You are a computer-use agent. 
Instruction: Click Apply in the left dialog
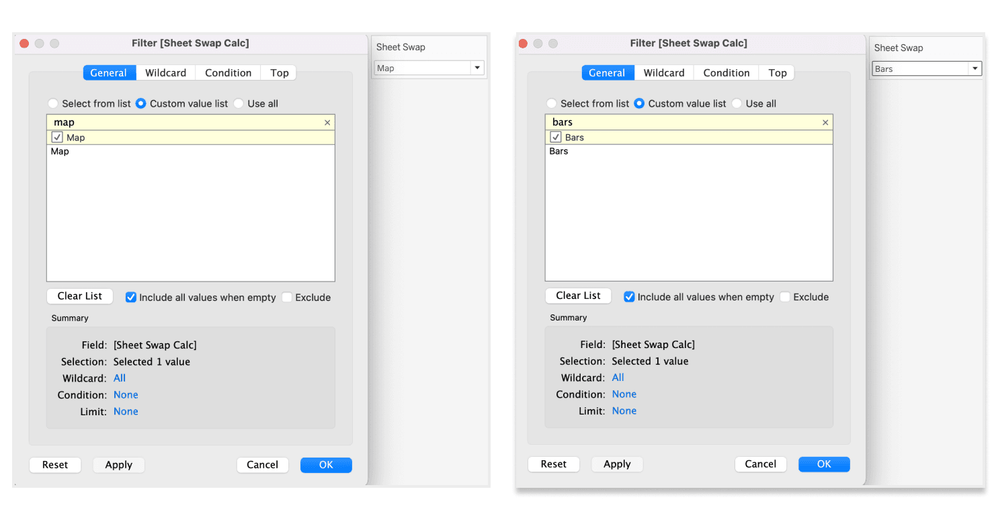tap(119, 465)
